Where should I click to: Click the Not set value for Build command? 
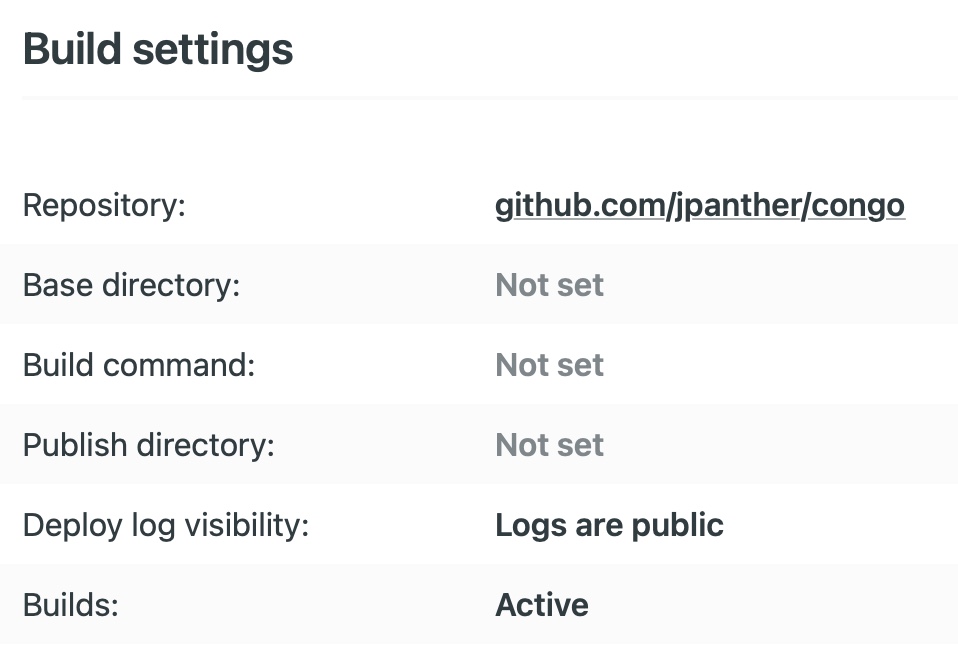[549, 365]
